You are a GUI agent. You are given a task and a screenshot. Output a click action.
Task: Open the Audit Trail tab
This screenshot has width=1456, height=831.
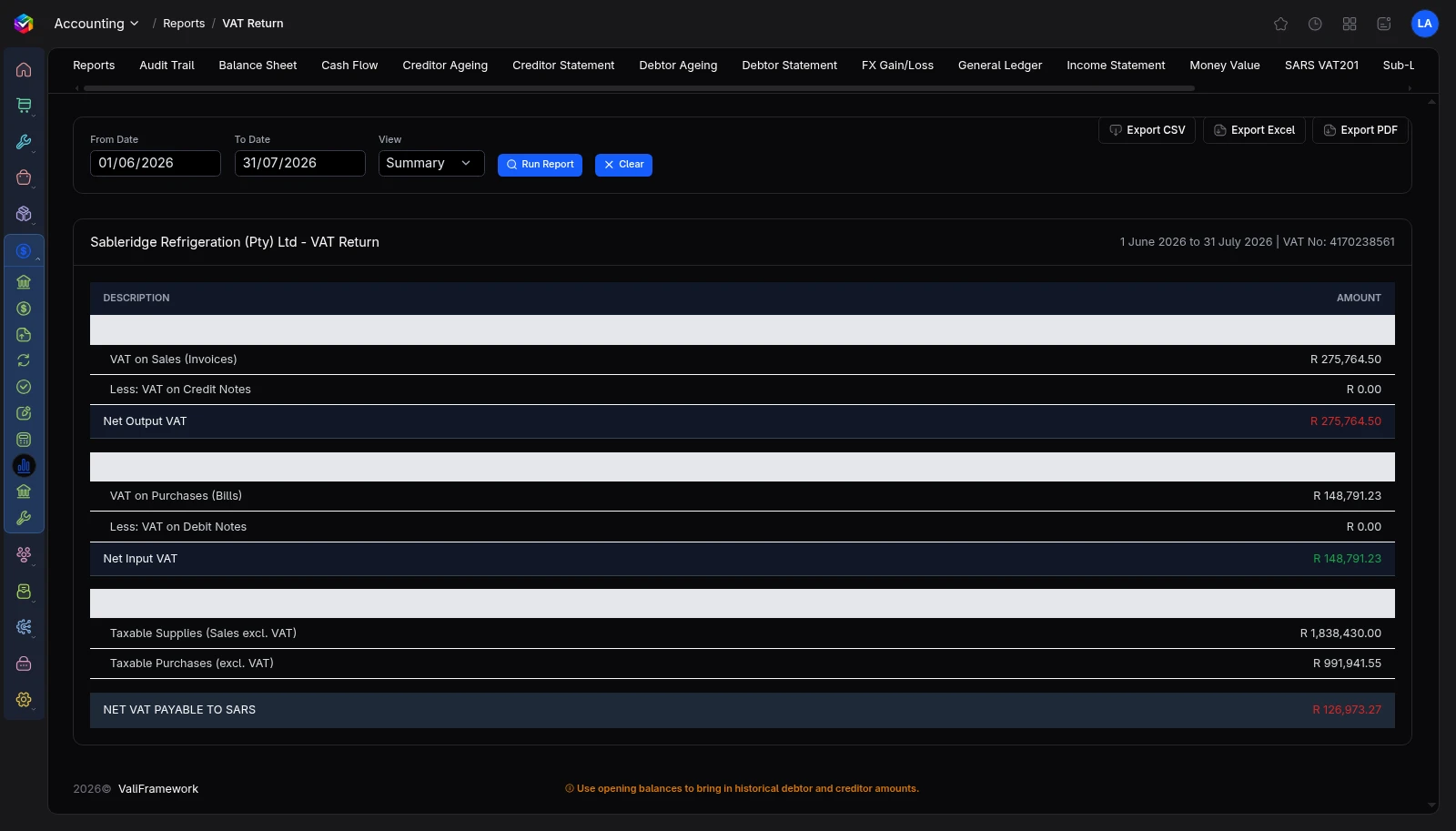(x=167, y=66)
